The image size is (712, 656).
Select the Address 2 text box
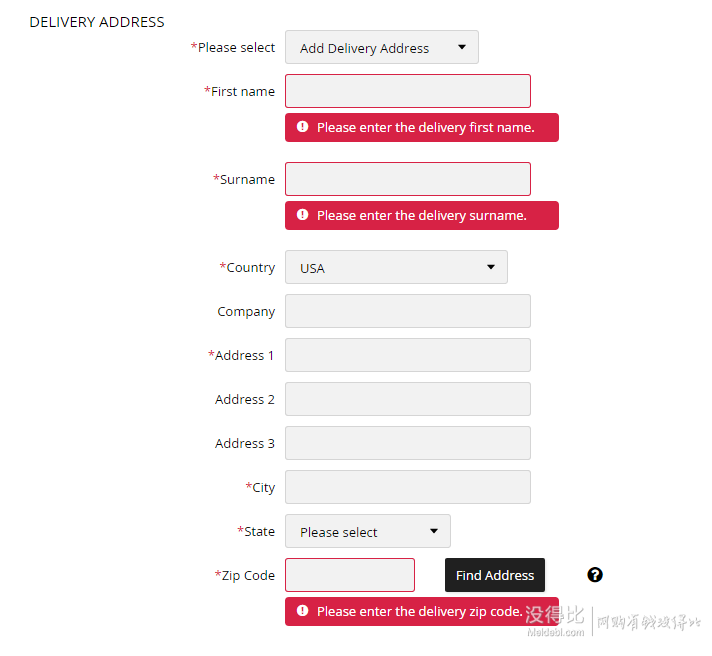408,399
